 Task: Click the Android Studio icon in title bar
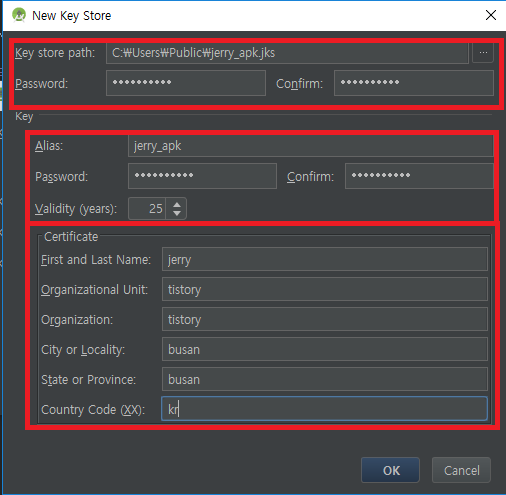tap(19, 15)
